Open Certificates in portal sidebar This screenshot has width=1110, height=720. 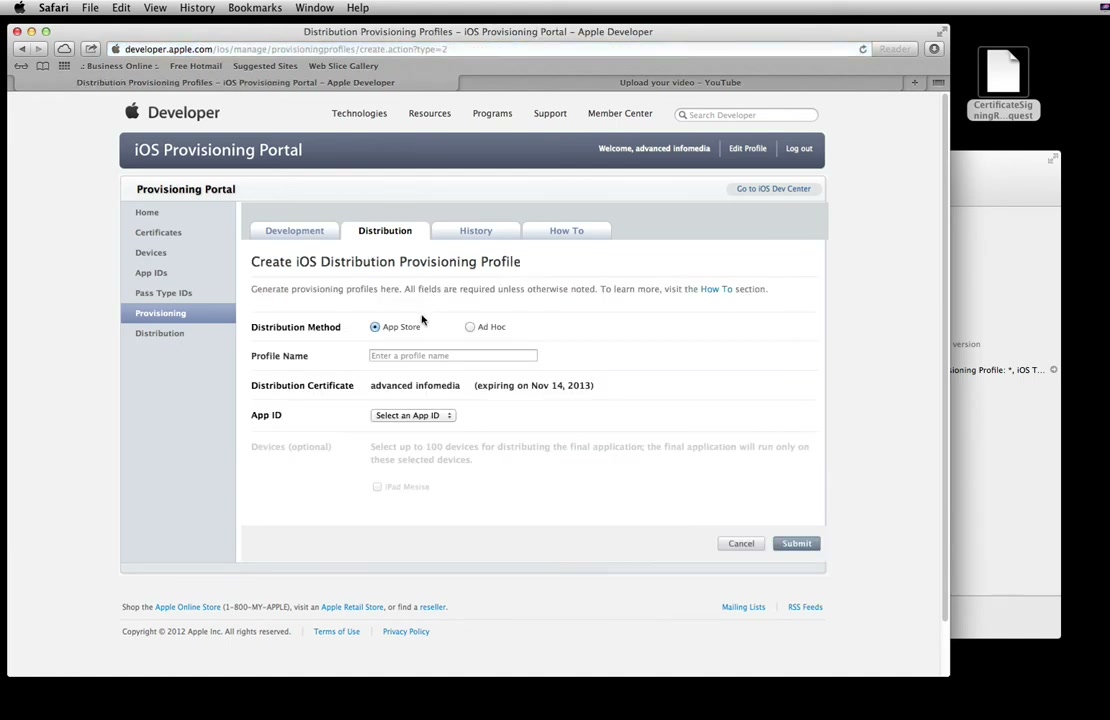point(159,232)
